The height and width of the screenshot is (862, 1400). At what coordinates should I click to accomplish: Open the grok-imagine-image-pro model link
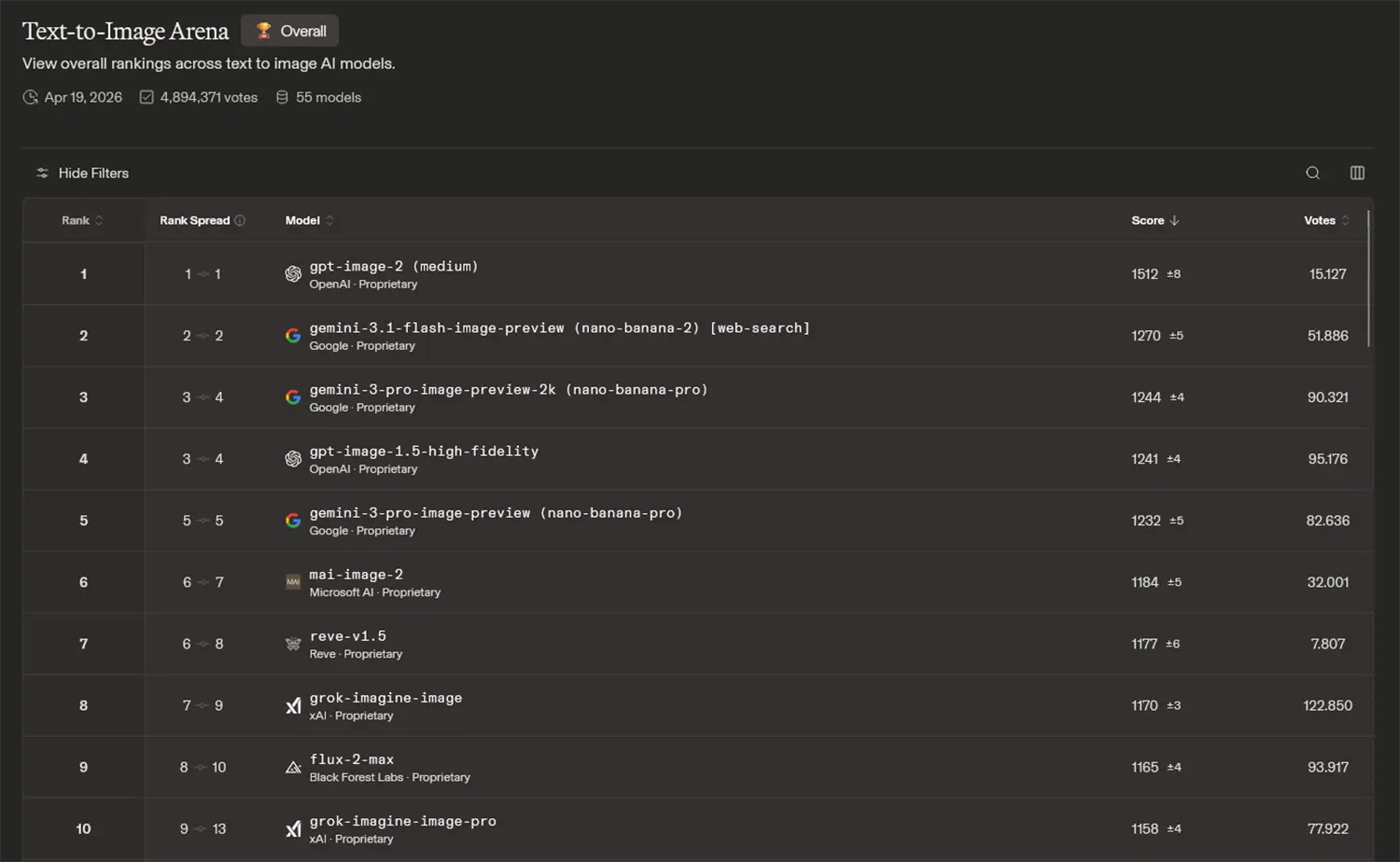[402, 821]
